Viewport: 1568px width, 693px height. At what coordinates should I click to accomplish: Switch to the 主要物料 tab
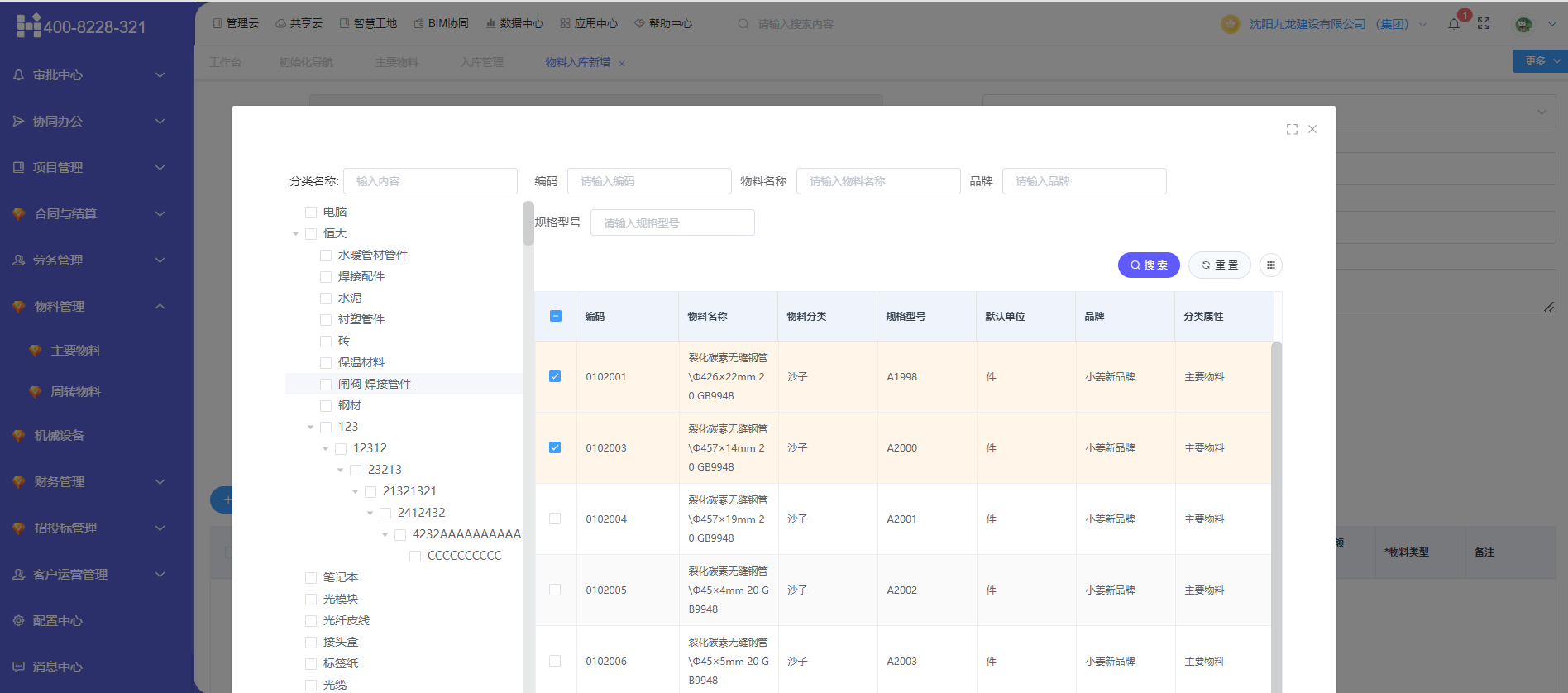coord(396,62)
